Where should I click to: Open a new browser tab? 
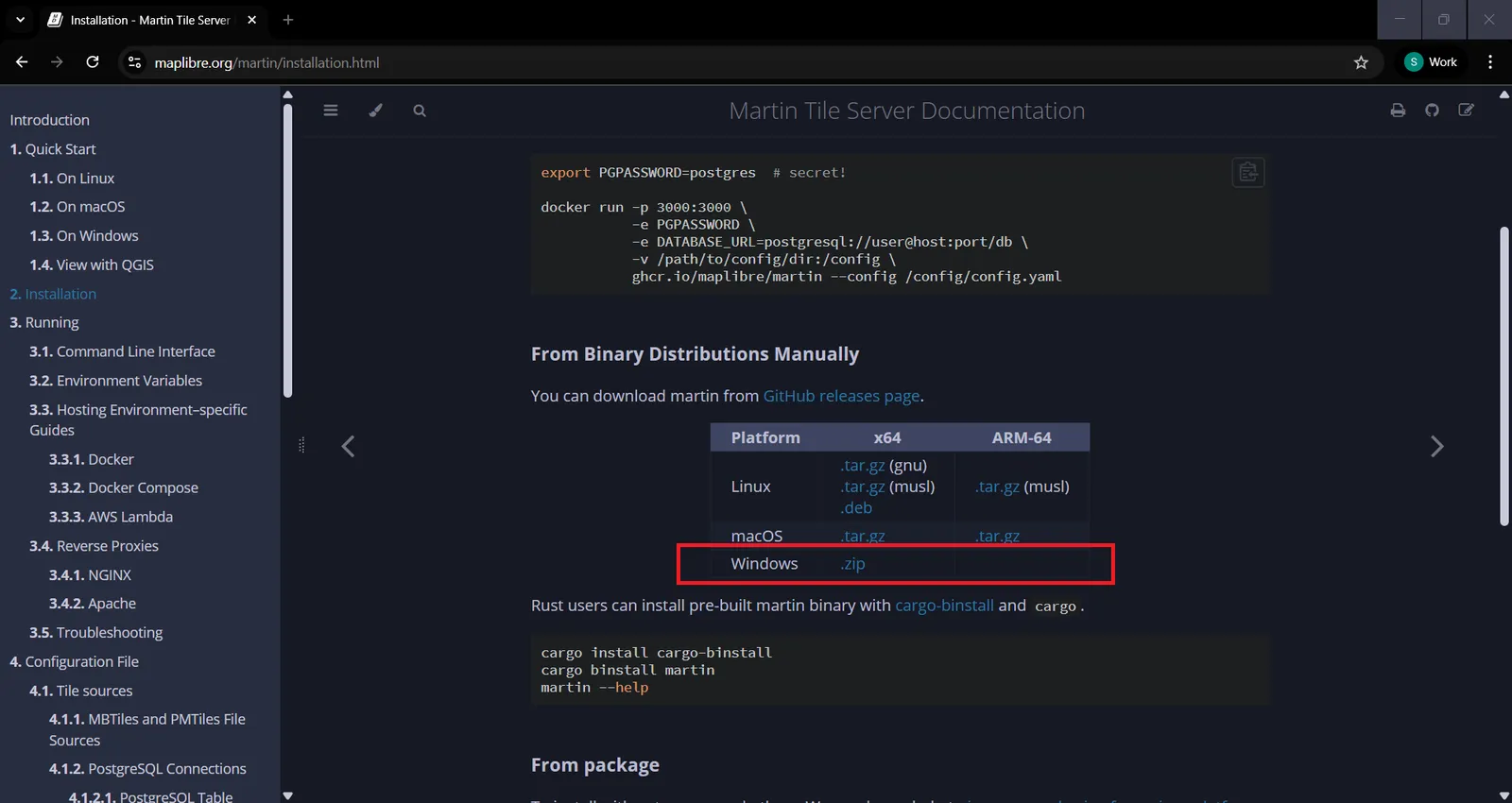tap(288, 20)
